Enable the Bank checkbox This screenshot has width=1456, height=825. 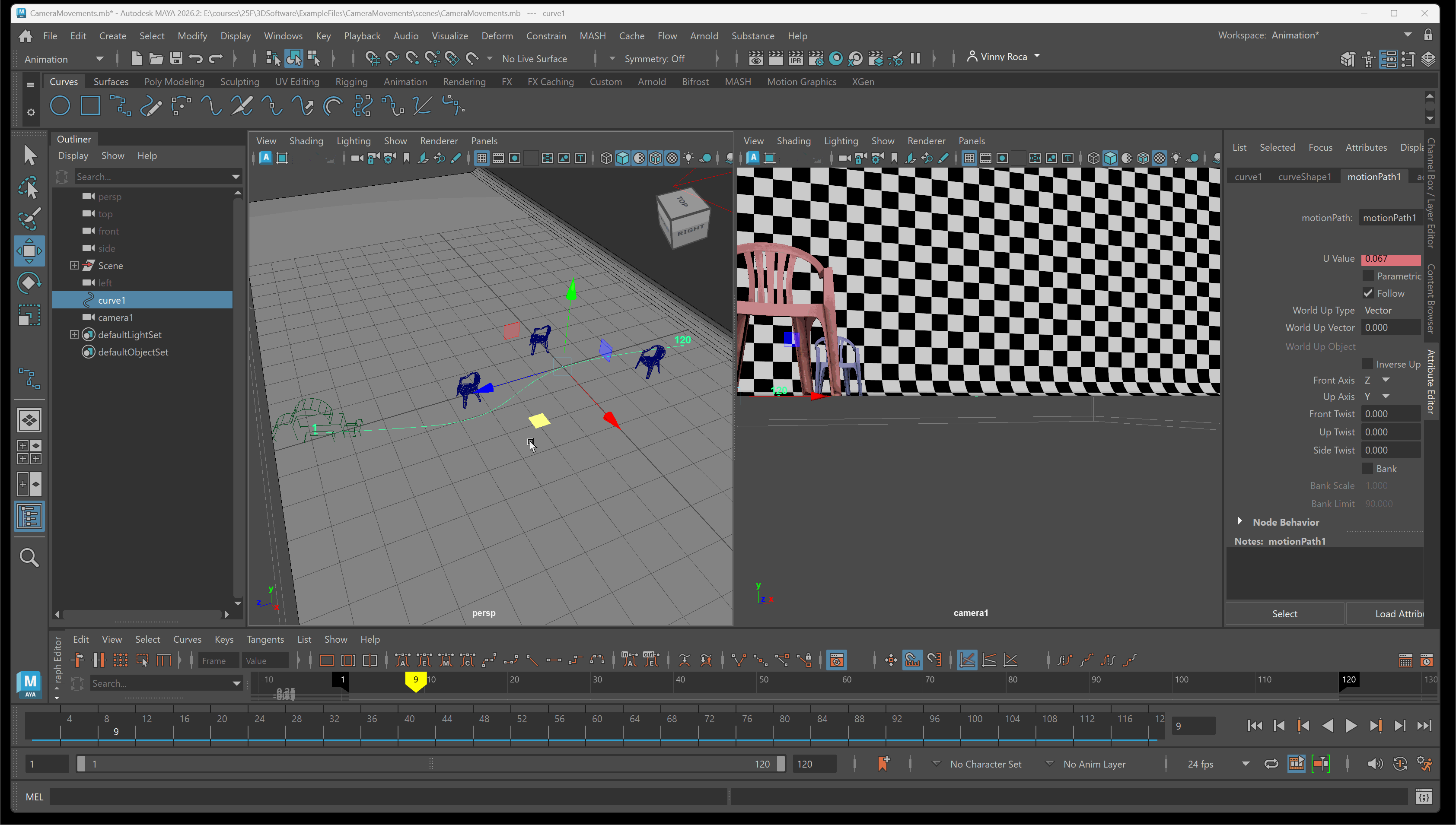(x=1368, y=469)
